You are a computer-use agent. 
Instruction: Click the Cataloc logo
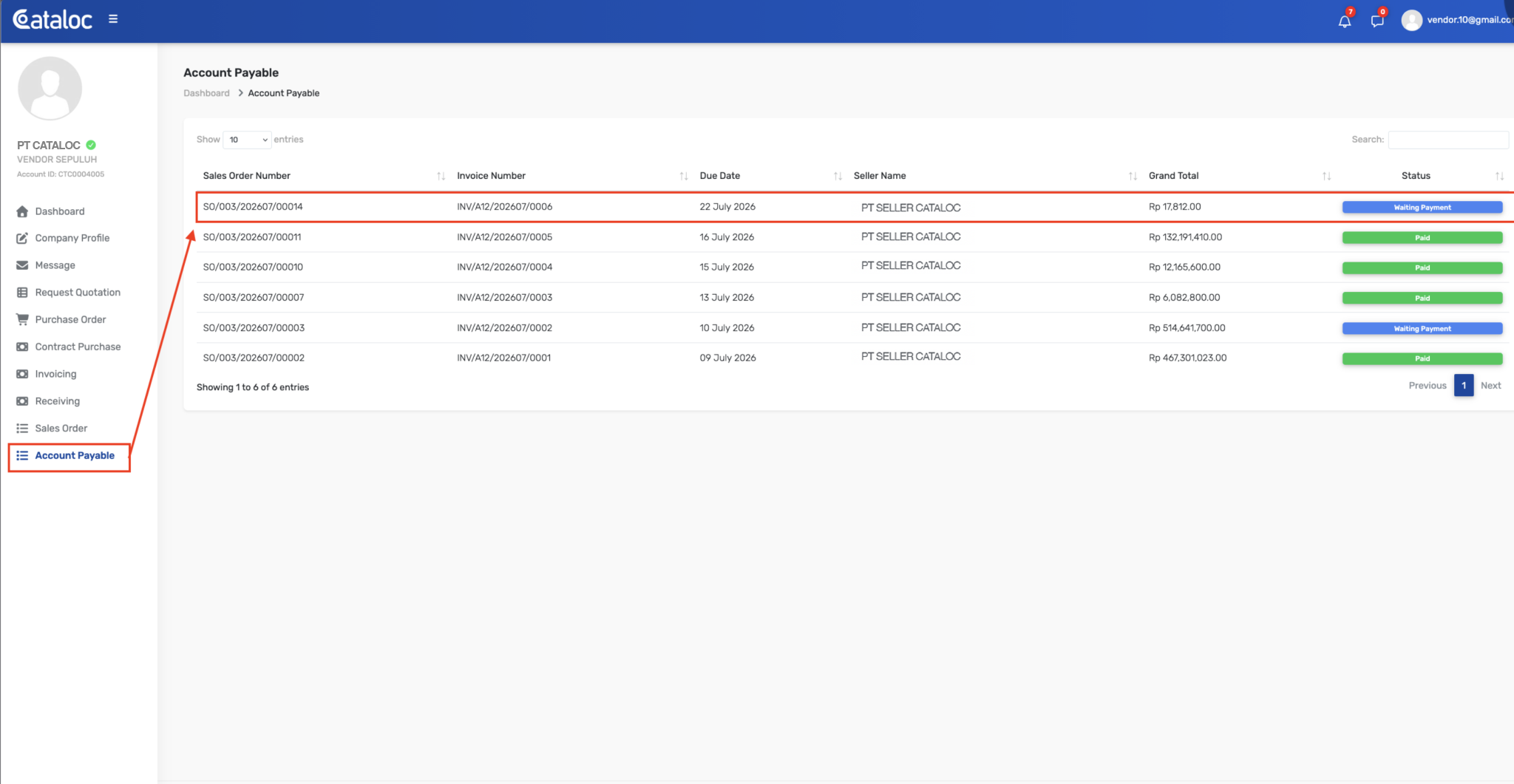pos(53,19)
